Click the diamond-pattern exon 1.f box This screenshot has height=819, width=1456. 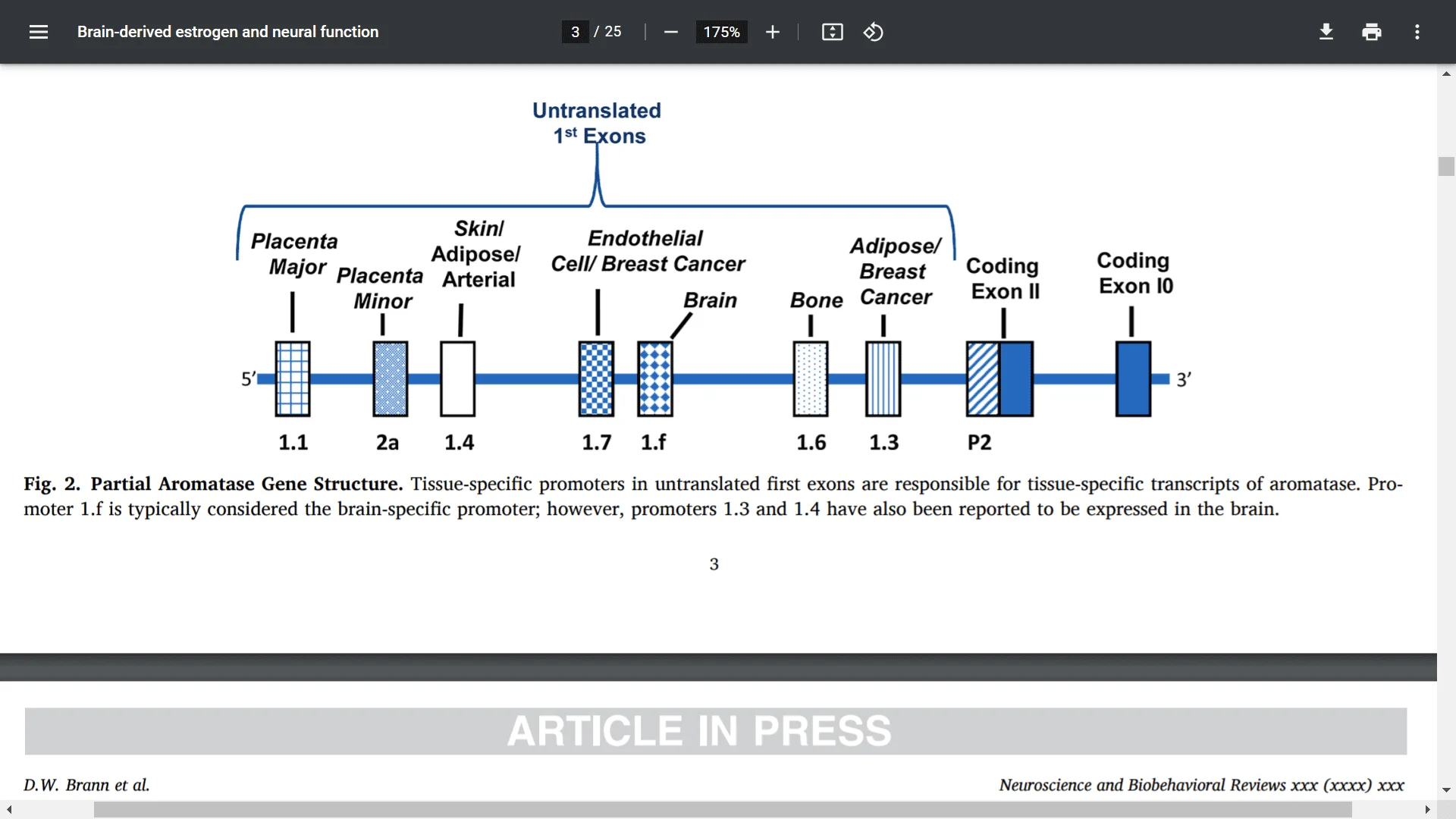(655, 378)
